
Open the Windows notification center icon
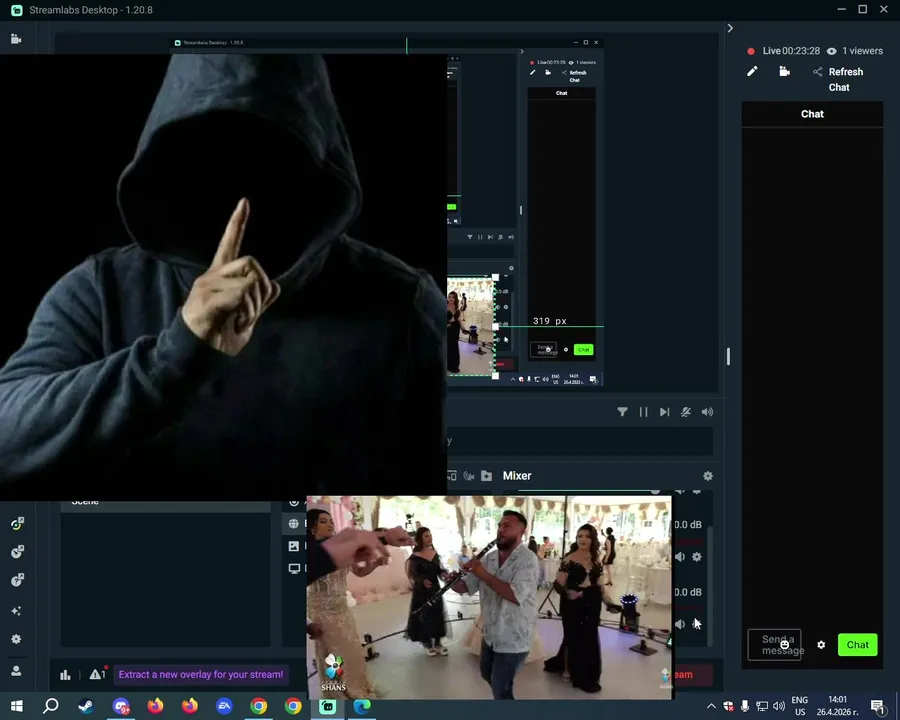coord(878,706)
